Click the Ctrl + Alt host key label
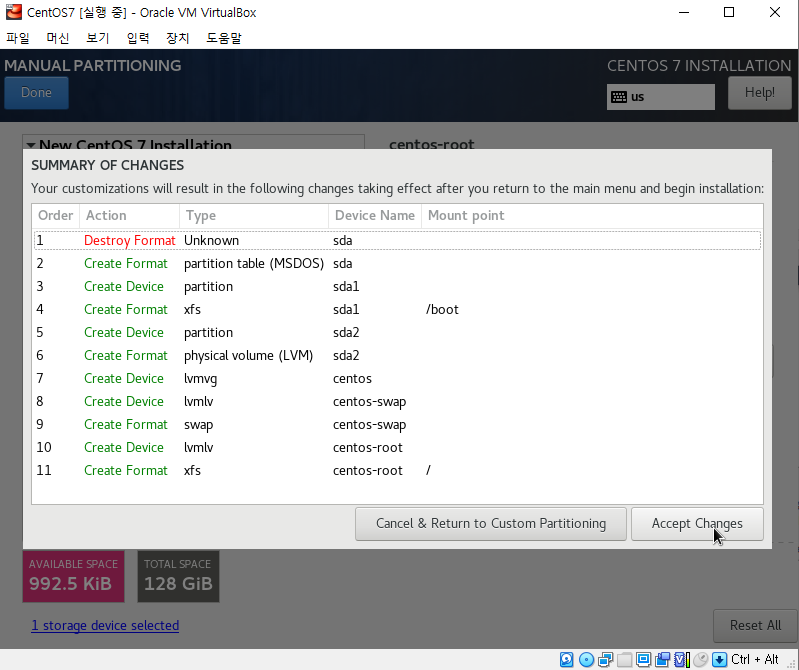 (755, 659)
